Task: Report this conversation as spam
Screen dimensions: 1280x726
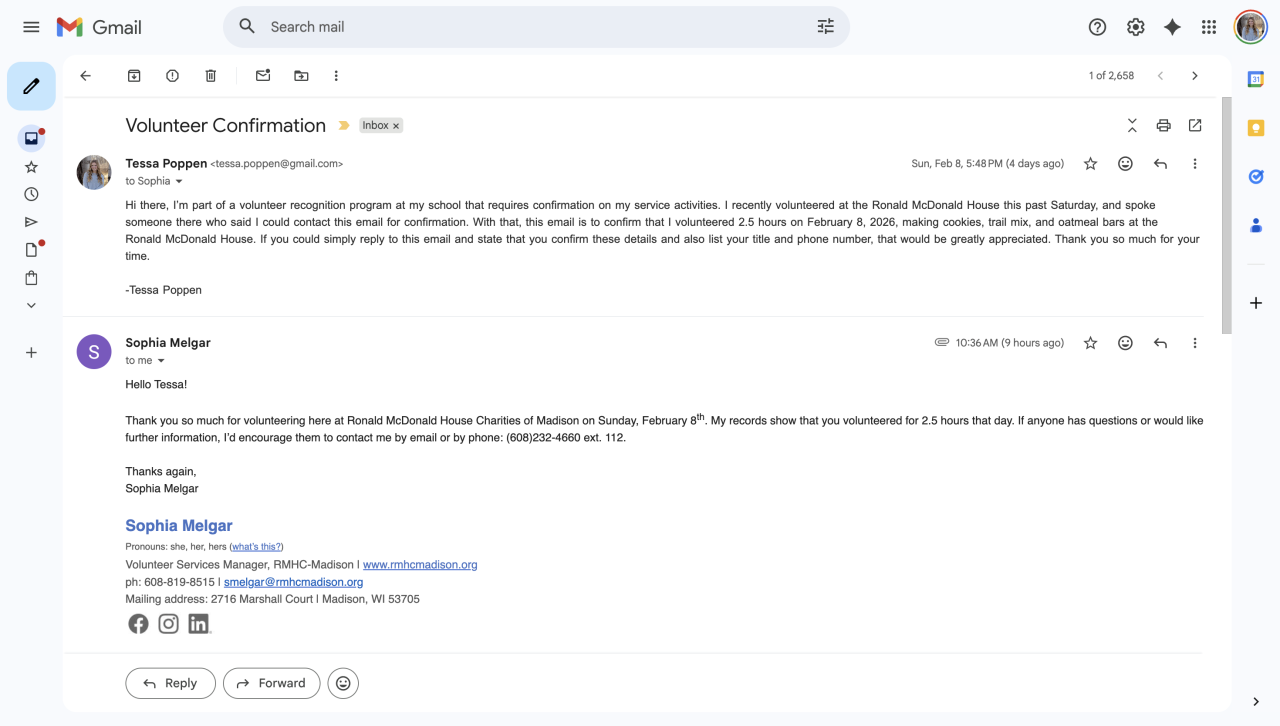Action: pyautogui.click(x=172, y=76)
